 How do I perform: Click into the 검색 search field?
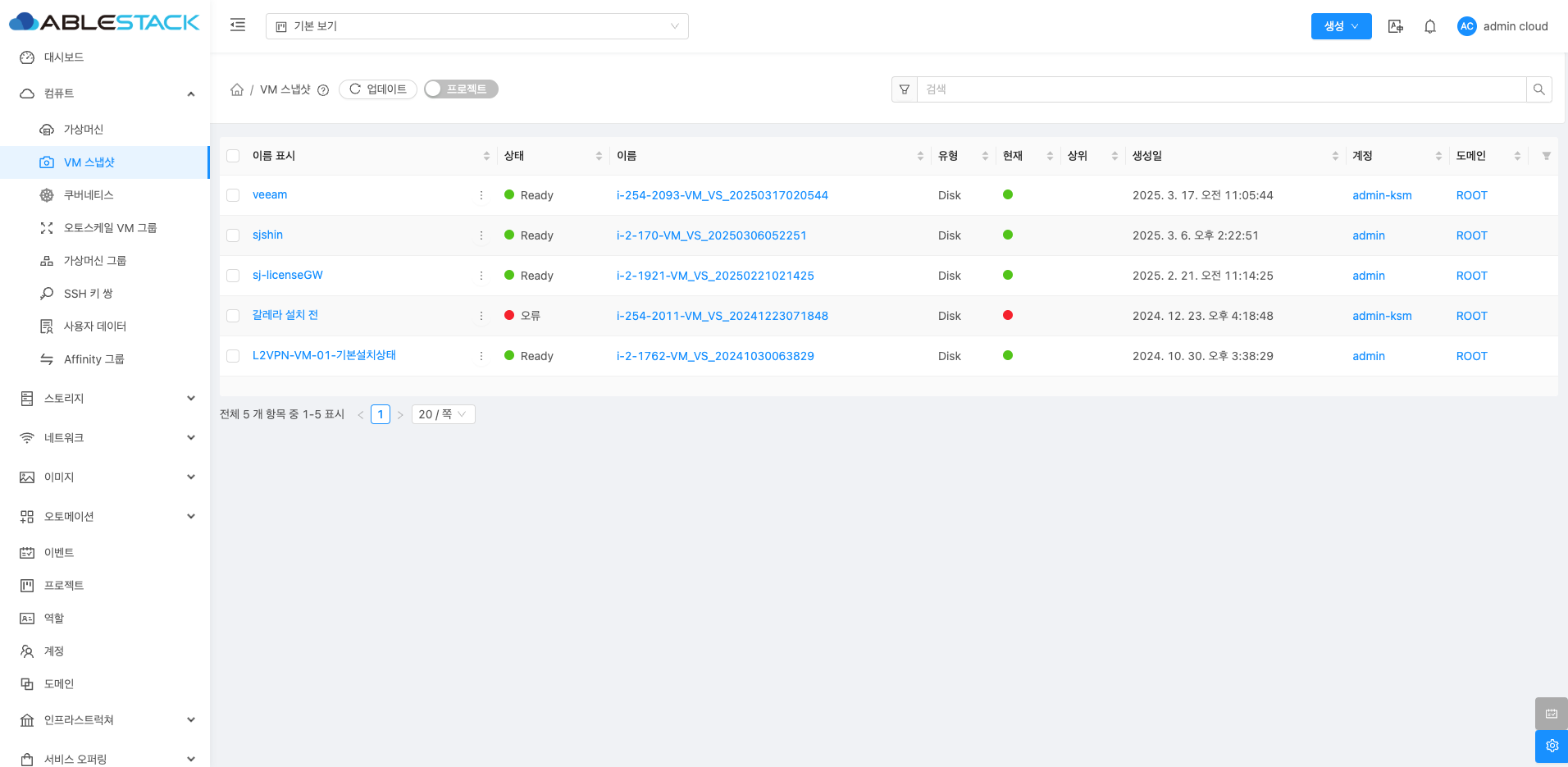1220,89
